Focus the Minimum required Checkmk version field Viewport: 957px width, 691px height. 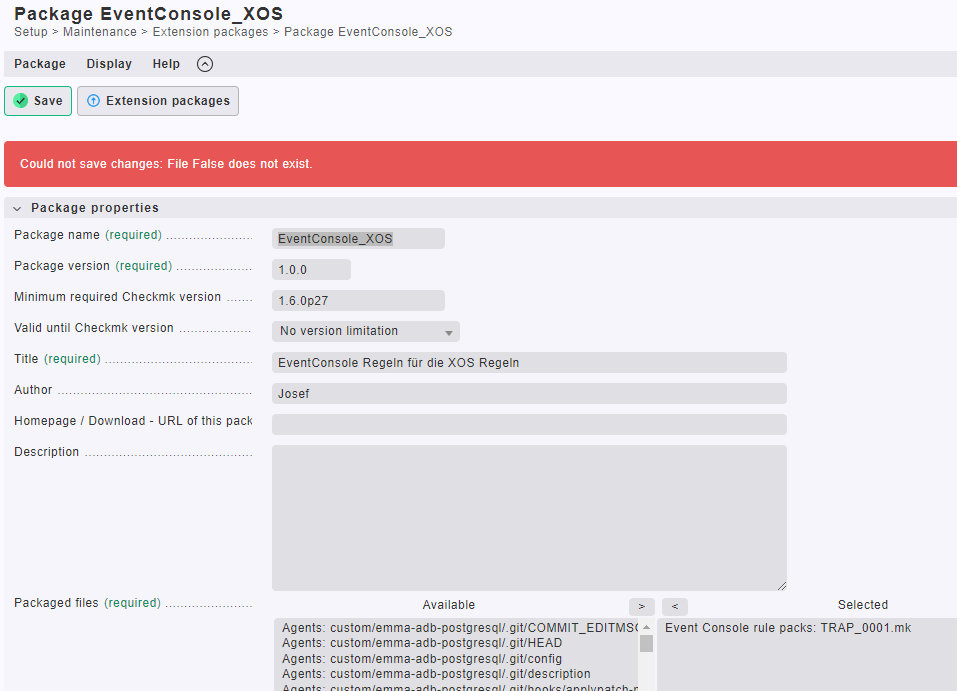coord(358,301)
